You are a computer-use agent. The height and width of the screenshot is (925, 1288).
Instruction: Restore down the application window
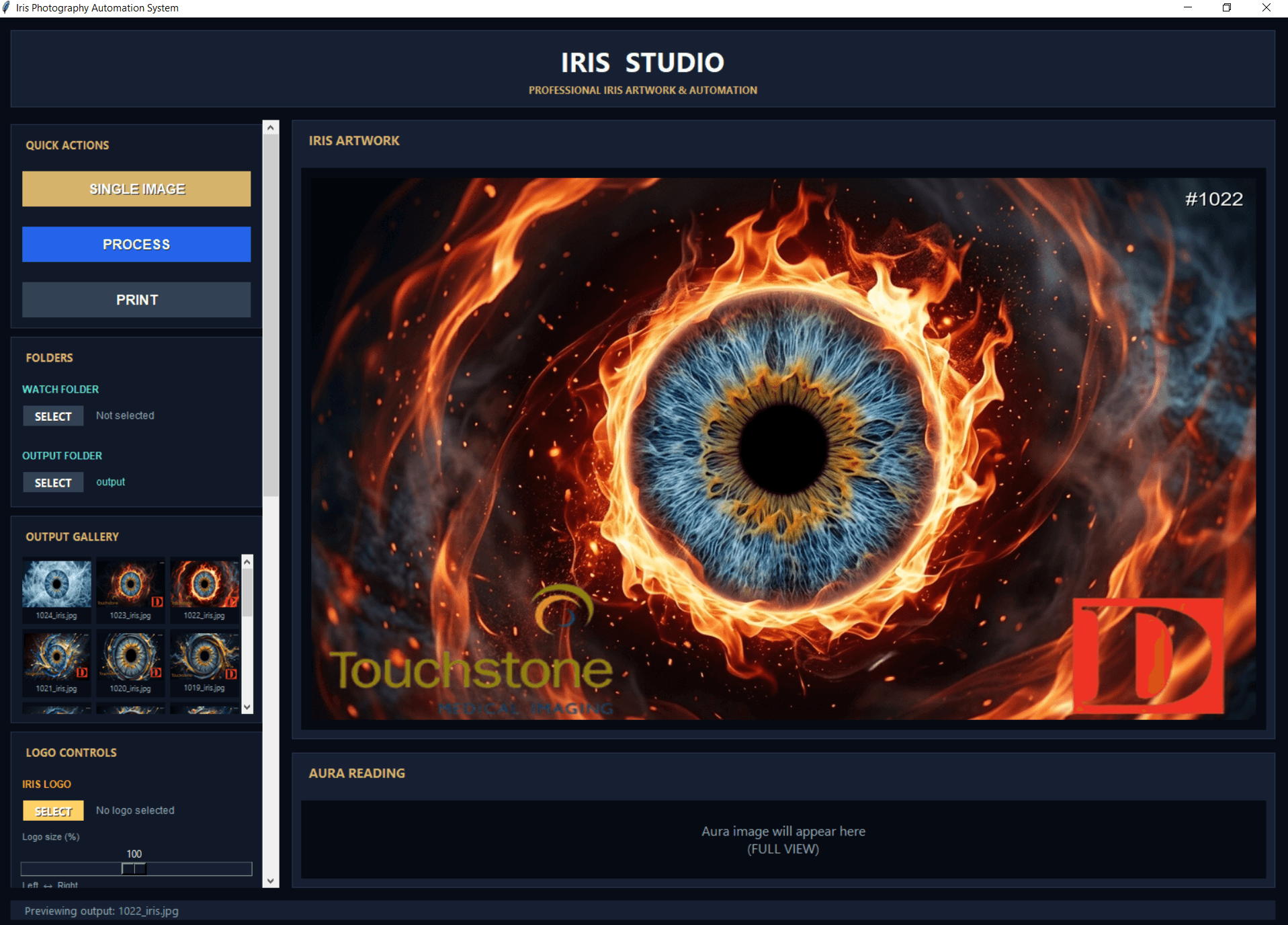[x=1227, y=8]
